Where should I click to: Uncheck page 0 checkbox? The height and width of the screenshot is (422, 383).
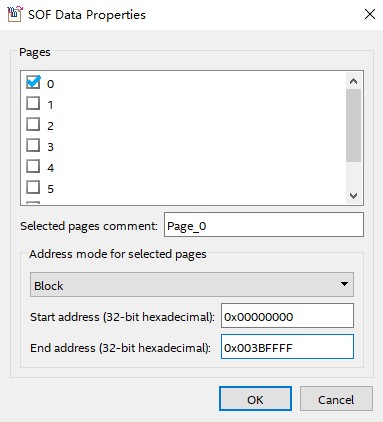(x=33, y=82)
